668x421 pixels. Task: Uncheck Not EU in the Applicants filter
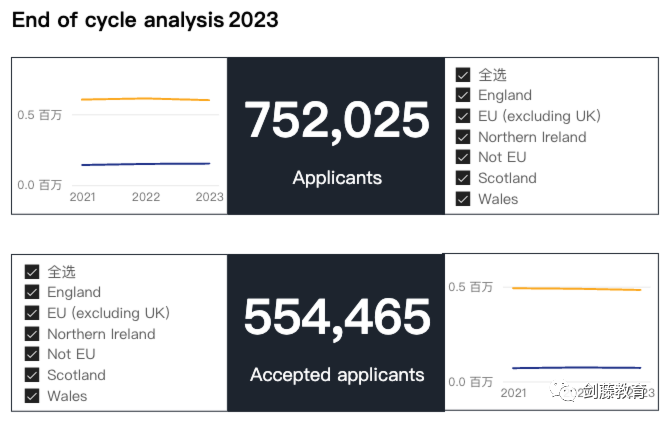[x=463, y=157]
